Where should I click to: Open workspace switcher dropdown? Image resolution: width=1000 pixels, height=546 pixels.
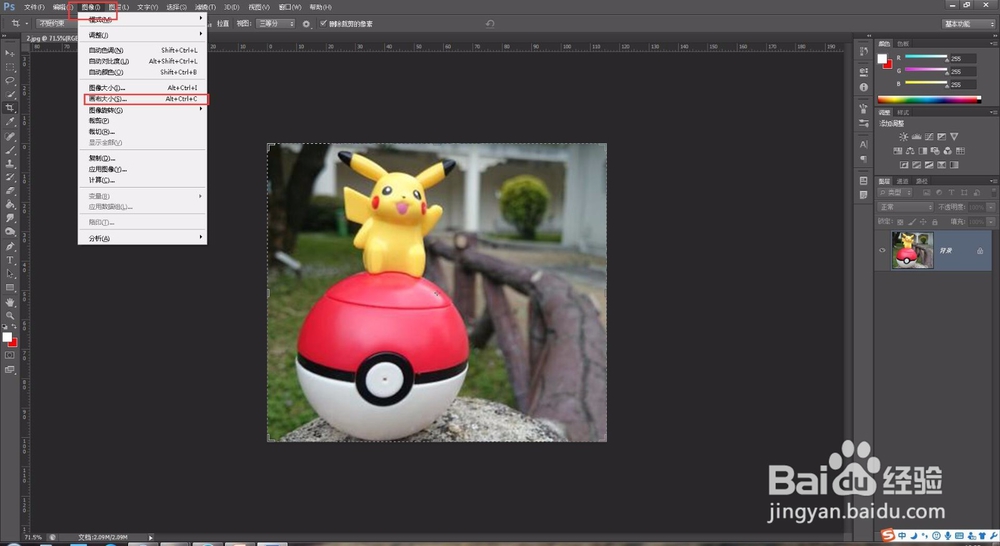[x=969, y=24]
